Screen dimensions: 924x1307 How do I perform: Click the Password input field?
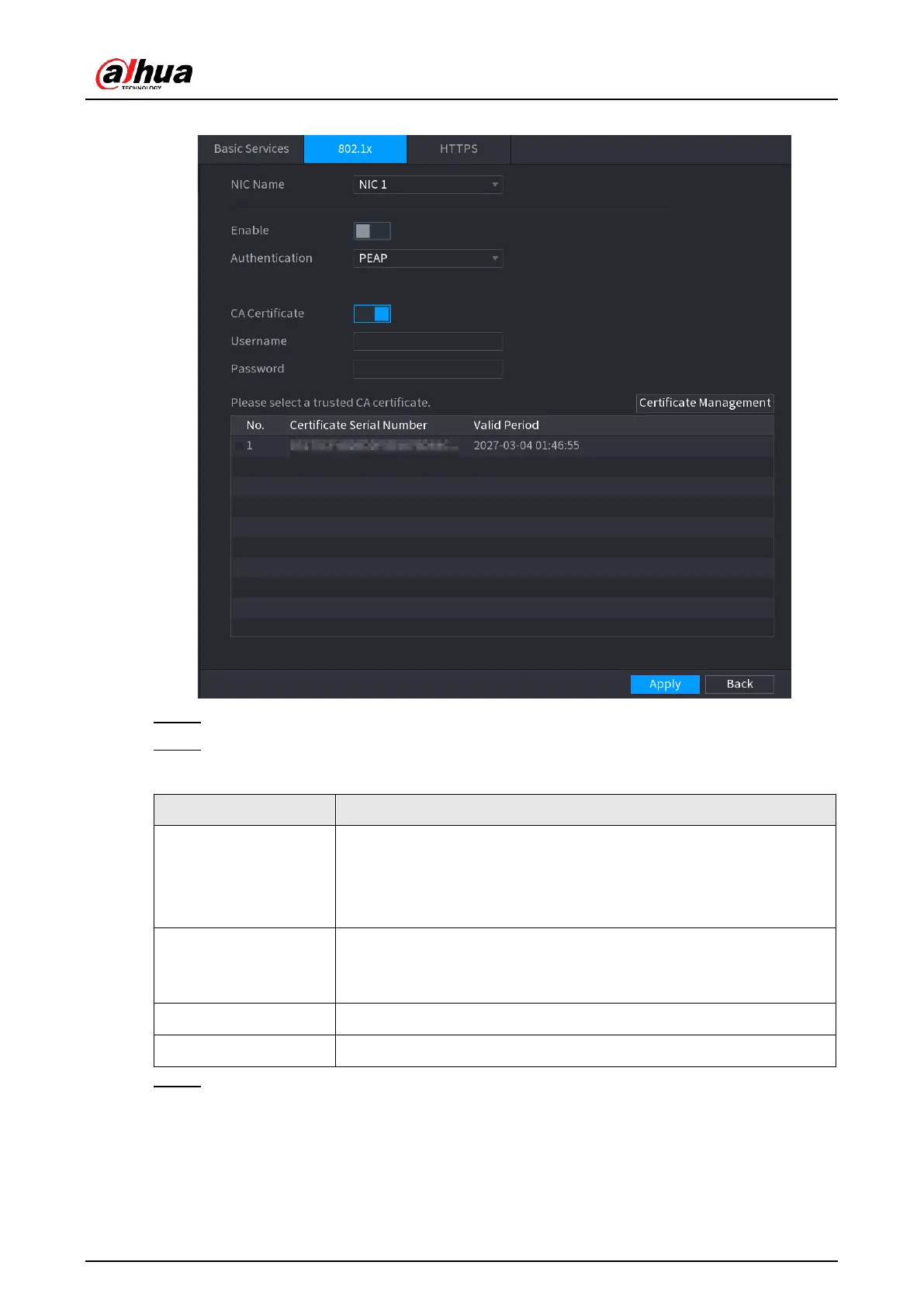[428, 369]
